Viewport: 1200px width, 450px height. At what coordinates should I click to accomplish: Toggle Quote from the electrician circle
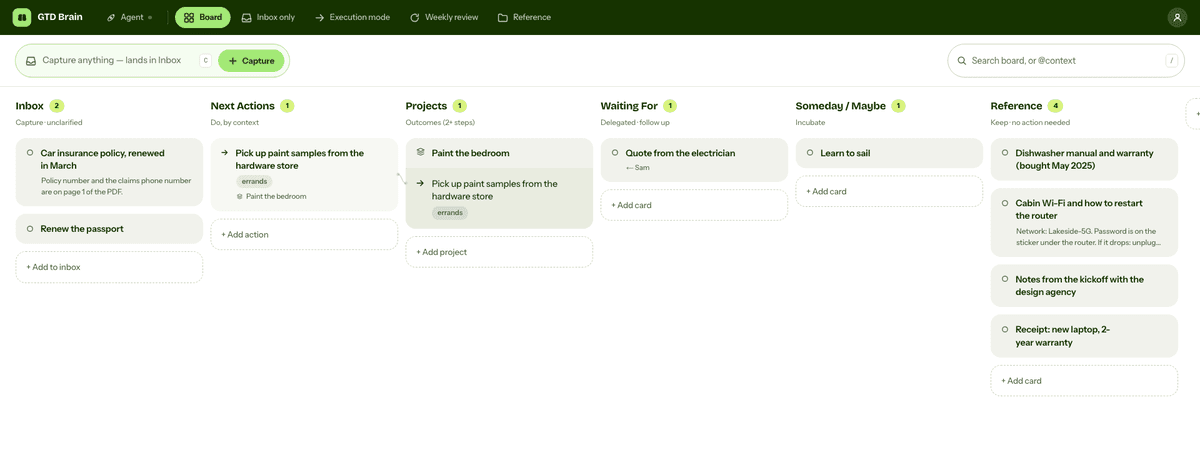(615, 153)
